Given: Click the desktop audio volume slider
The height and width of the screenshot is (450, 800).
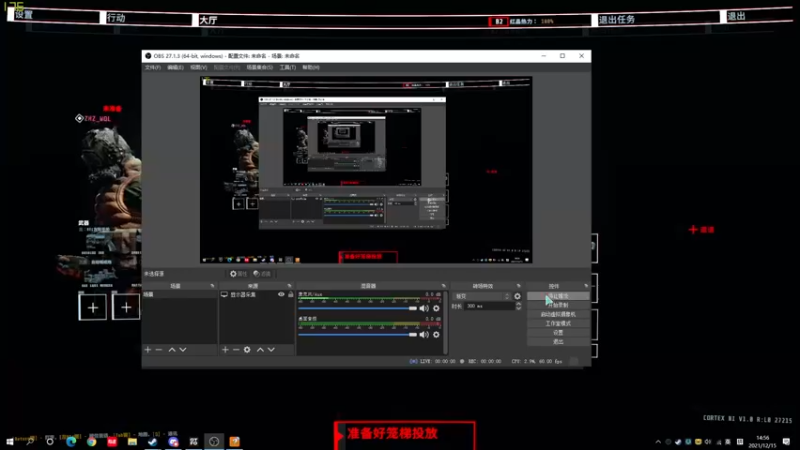Looking at the screenshot, I should (358, 335).
